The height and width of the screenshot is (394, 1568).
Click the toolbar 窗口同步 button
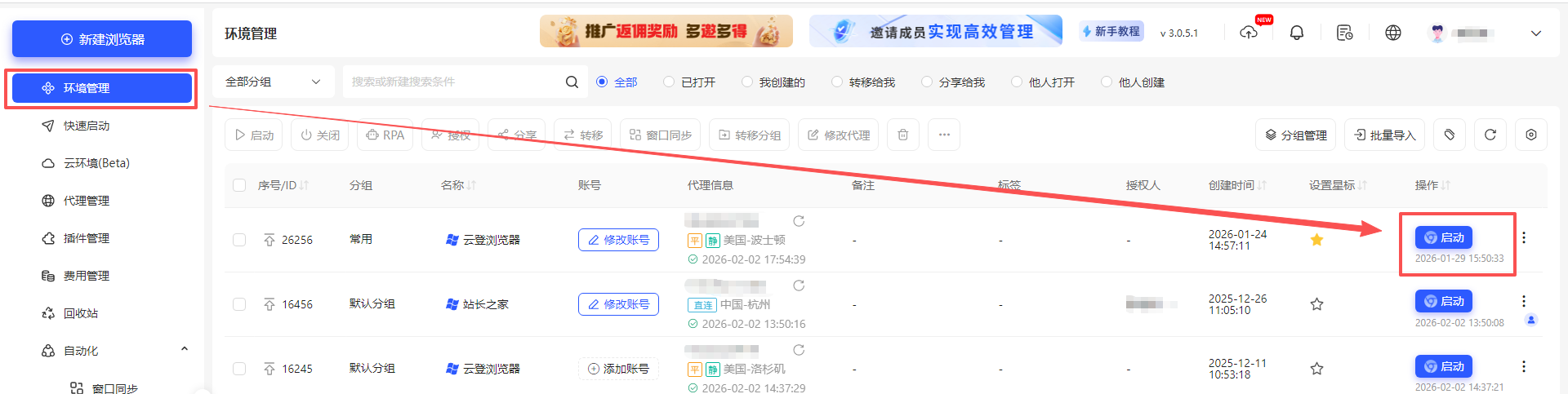pos(661,135)
